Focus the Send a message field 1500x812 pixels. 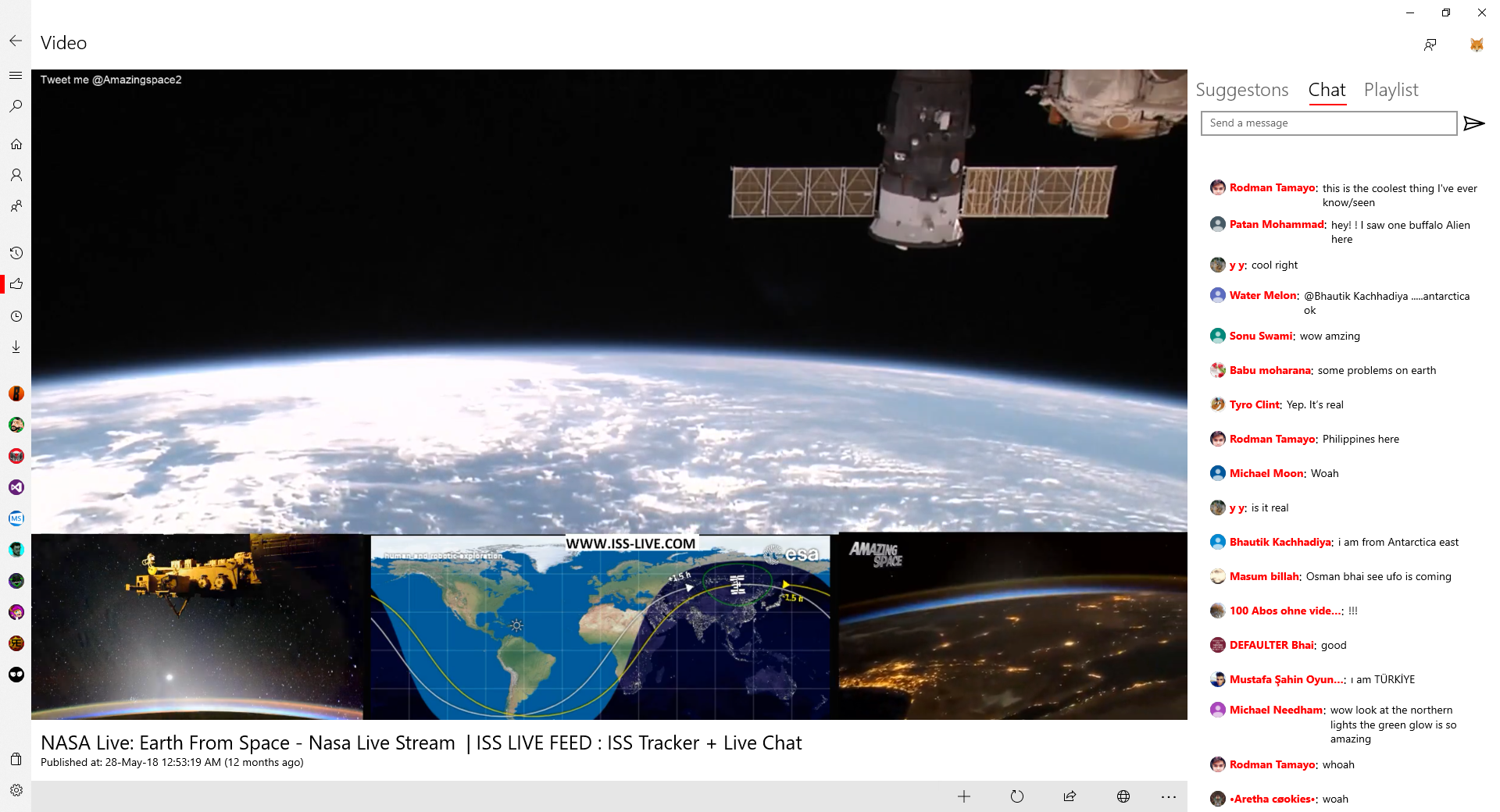(x=1328, y=123)
